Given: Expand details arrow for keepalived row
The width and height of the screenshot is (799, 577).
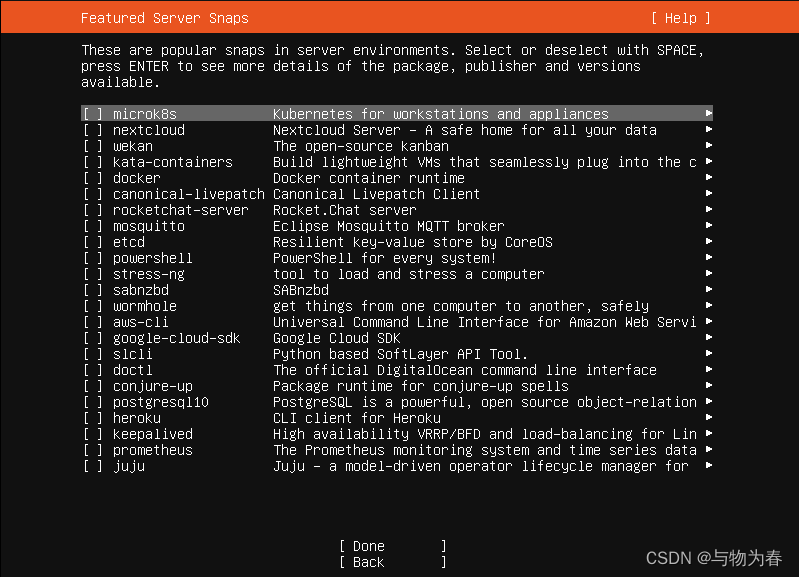Looking at the screenshot, I should (708, 434).
